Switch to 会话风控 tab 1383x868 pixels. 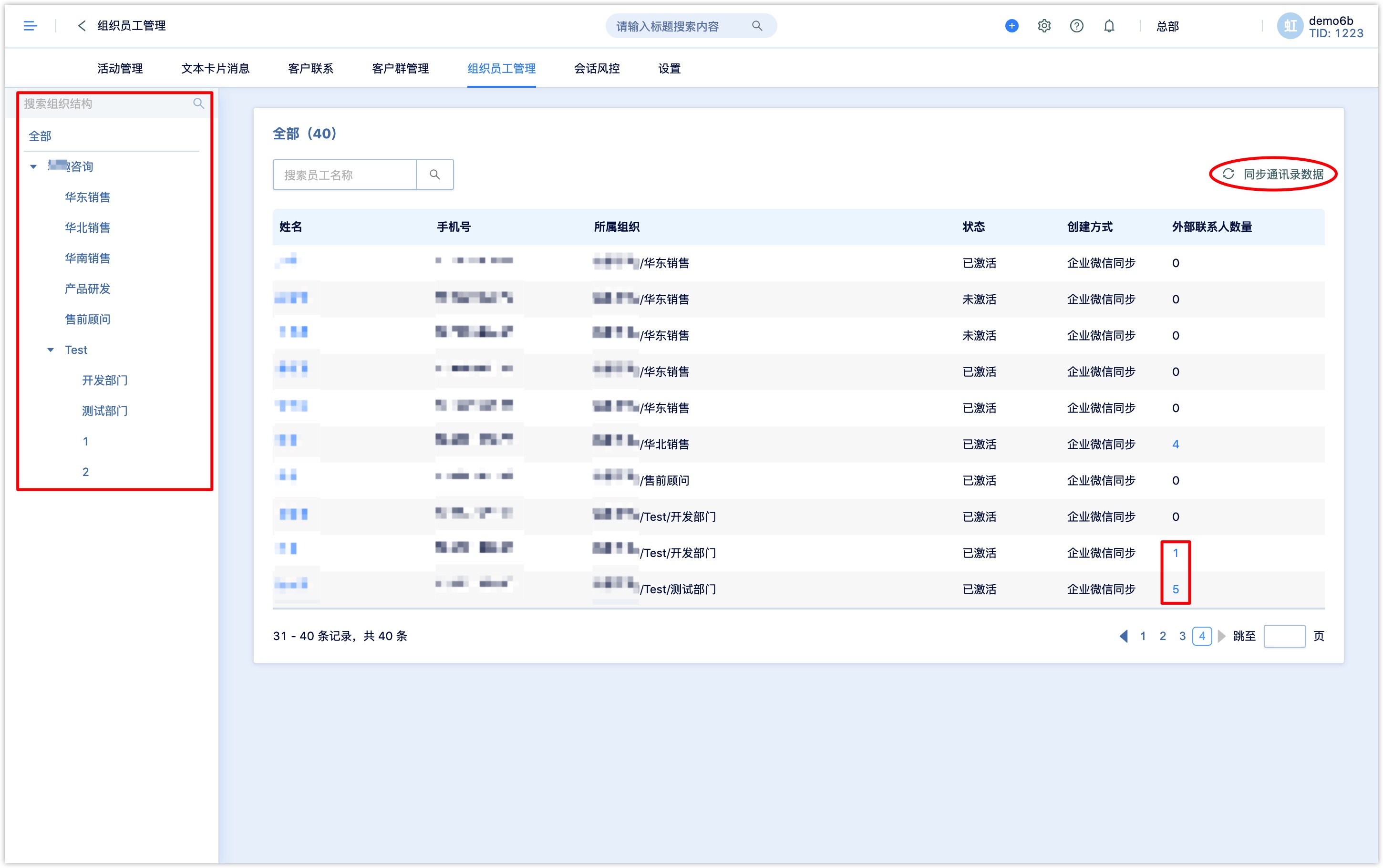point(596,68)
